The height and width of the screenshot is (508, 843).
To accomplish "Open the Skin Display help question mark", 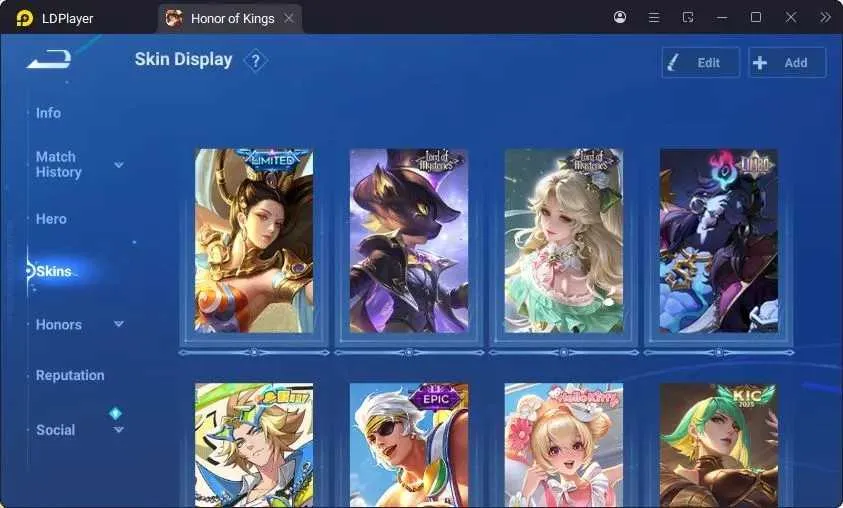I will point(256,61).
